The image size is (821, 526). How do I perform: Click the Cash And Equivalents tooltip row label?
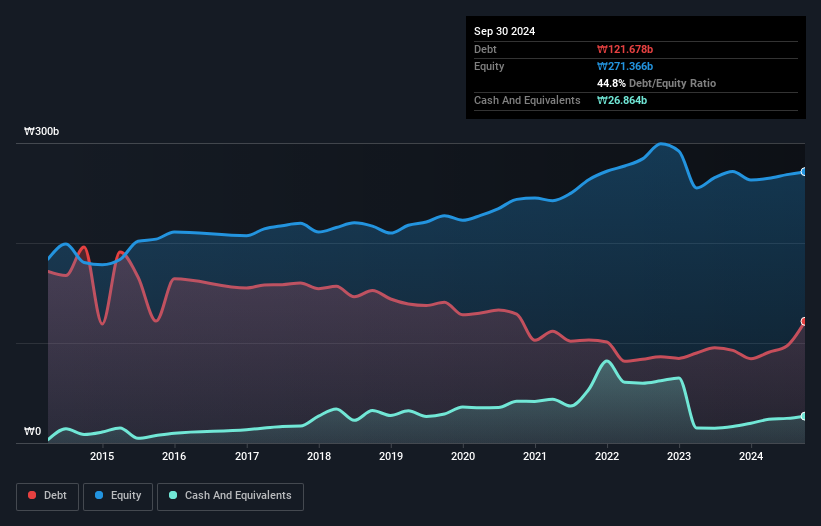527,100
